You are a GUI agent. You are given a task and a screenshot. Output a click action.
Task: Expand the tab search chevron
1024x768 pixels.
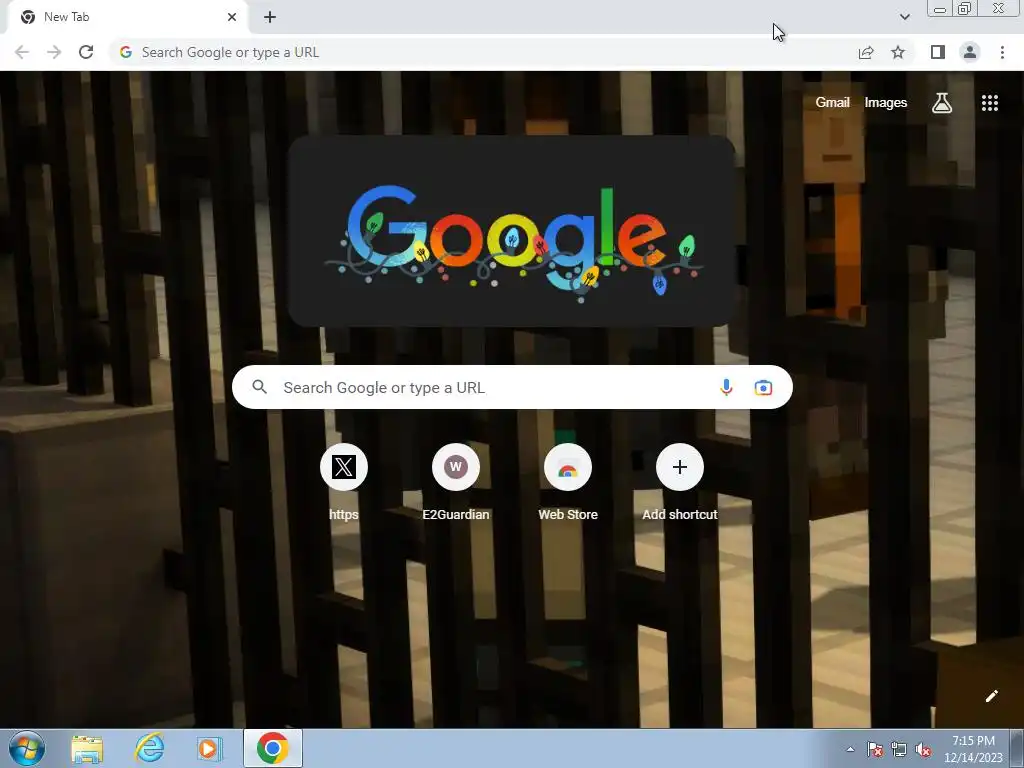tap(904, 17)
